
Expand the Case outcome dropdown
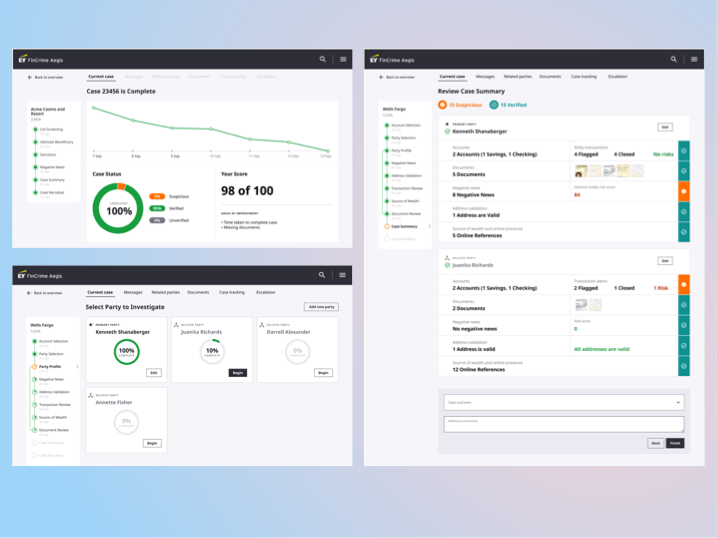(678, 402)
